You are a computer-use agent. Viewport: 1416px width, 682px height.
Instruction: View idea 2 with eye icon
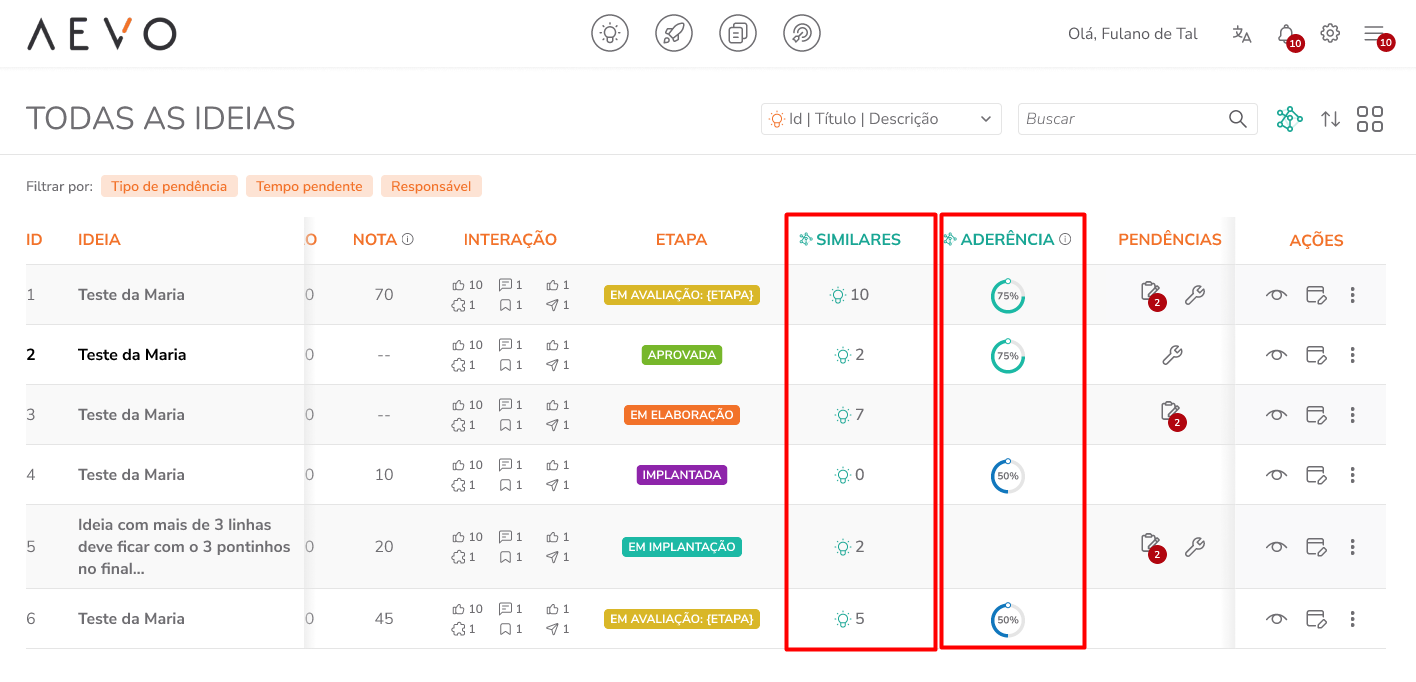pyautogui.click(x=1276, y=355)
